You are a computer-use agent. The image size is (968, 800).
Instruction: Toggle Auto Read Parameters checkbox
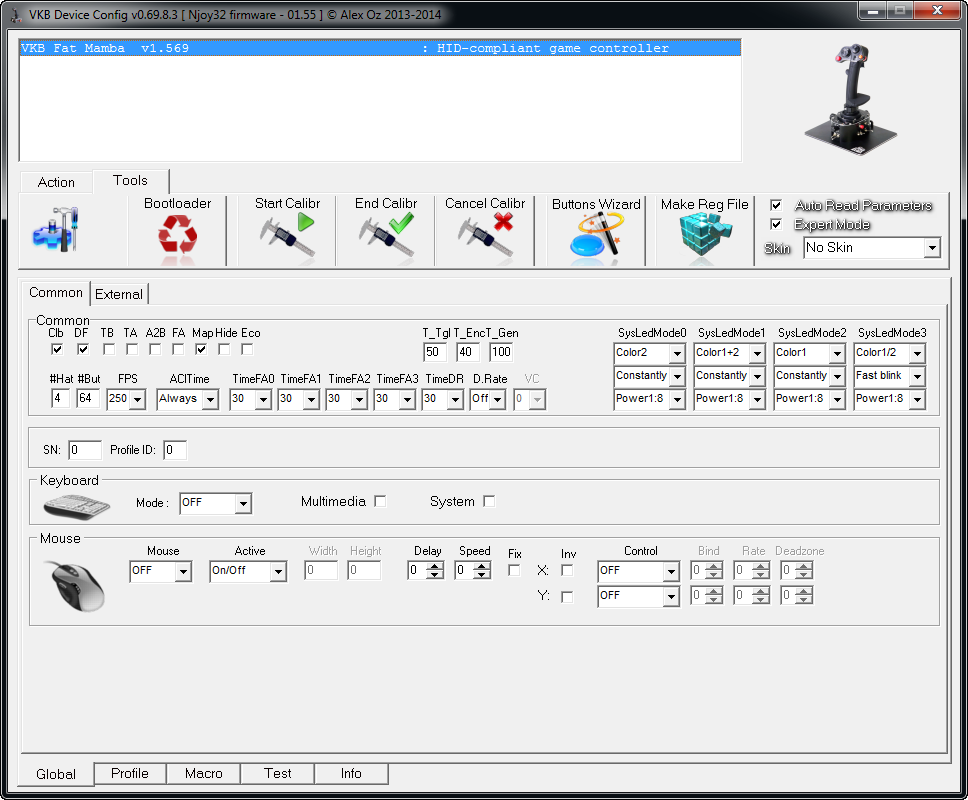(776, 205)
